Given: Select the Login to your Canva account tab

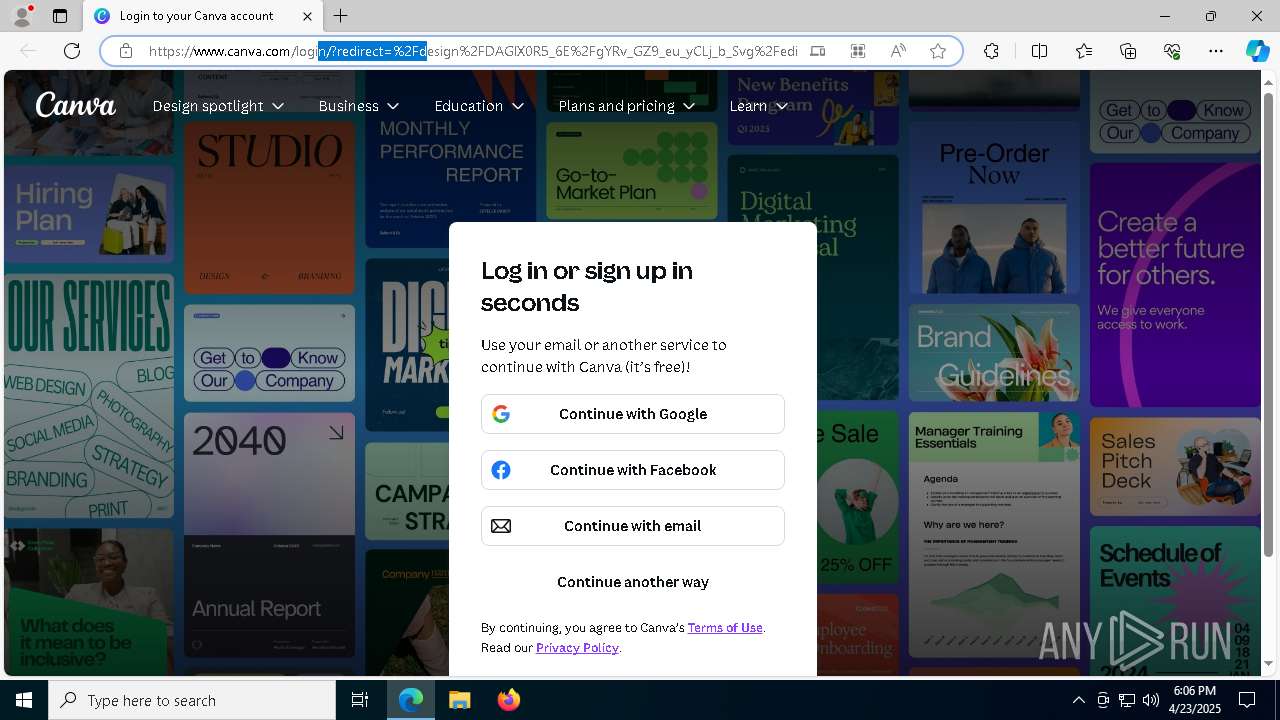Looking at the screenshot, I should click(203, 16).
